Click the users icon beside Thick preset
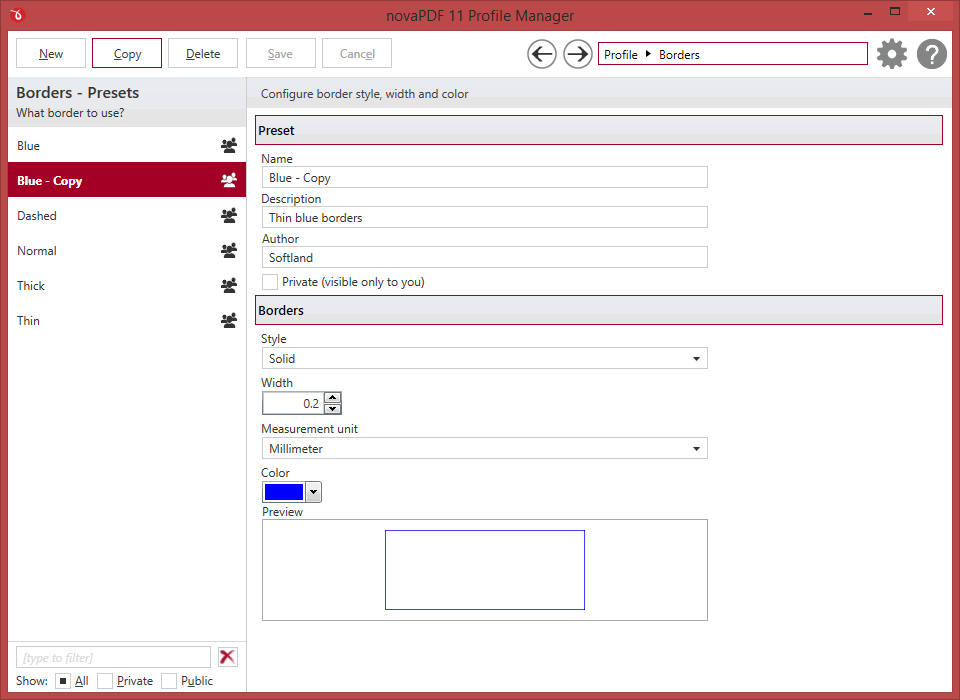 [229, 285]
